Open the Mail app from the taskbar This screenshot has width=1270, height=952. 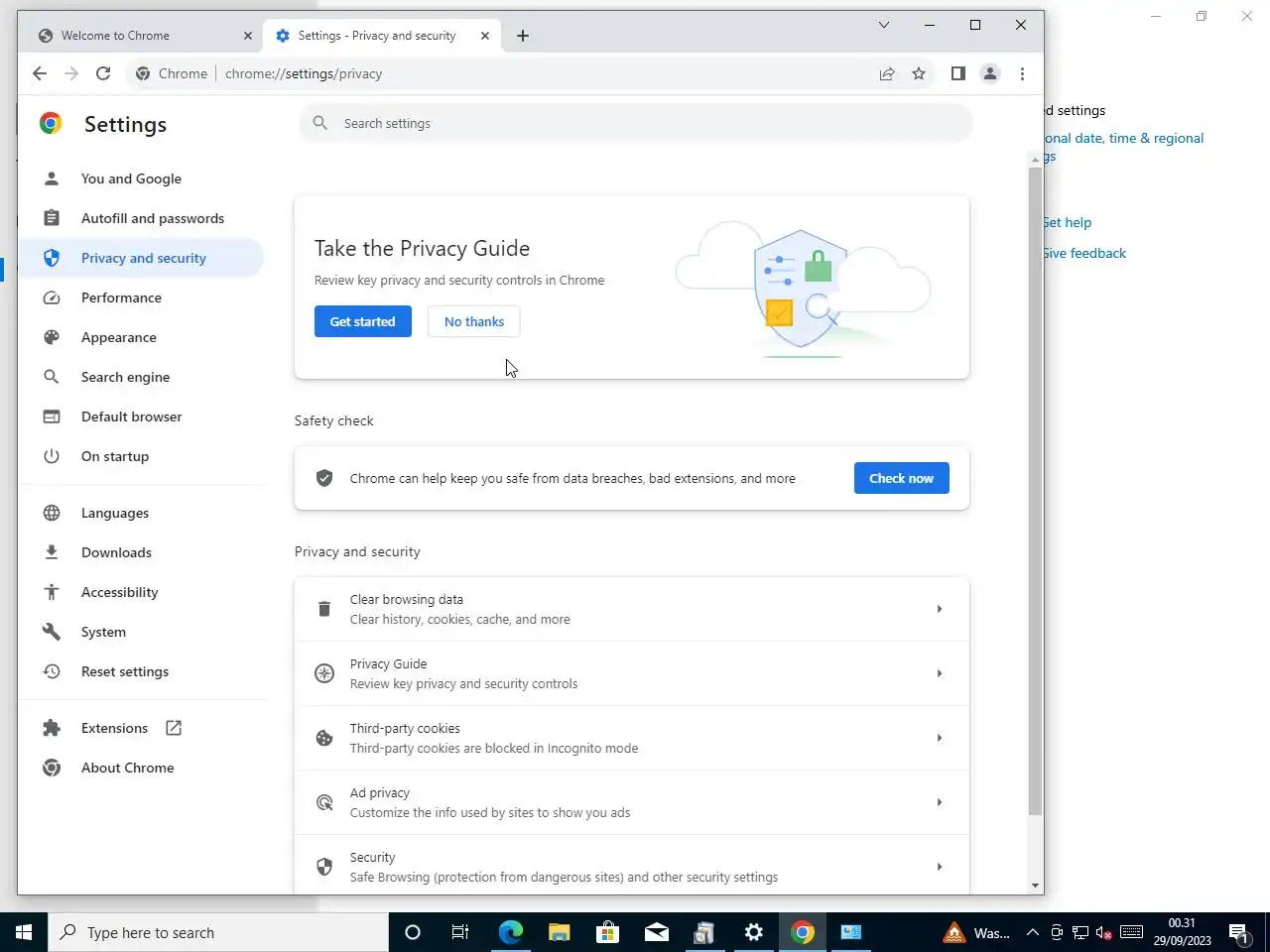point(656,932)
